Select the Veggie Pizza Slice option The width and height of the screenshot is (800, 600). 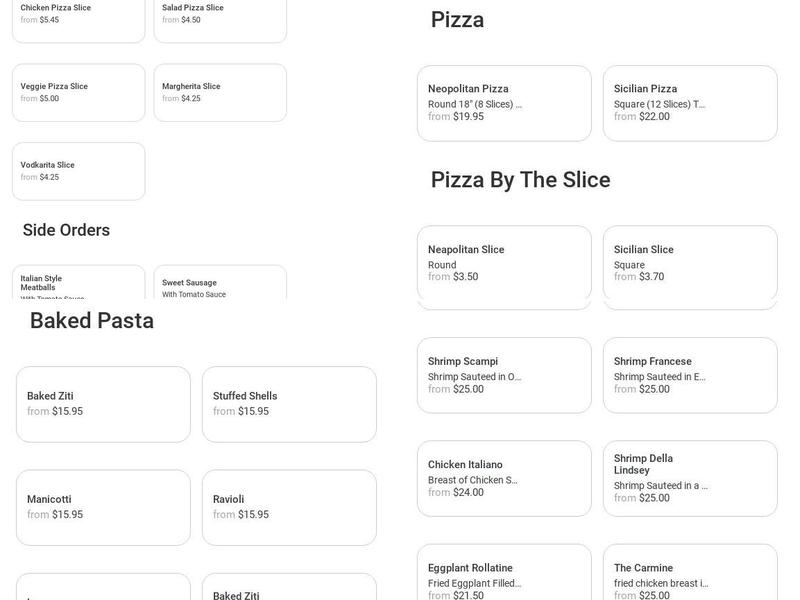79,92
